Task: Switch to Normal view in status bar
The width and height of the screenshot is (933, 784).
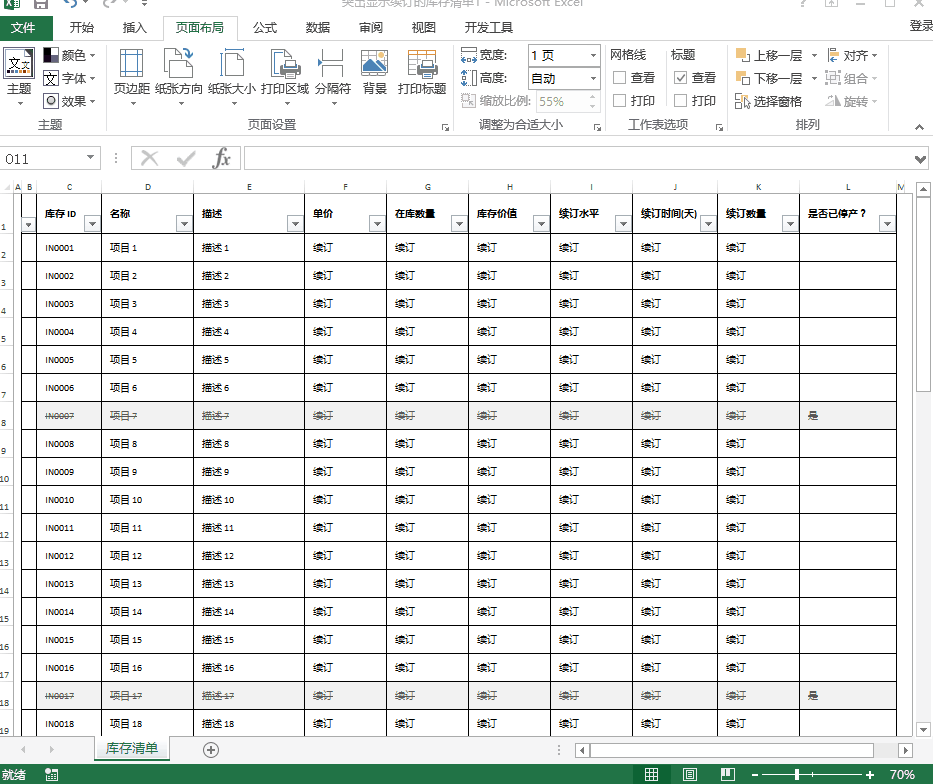Action: pyautogui.click(x=652, y=774)
